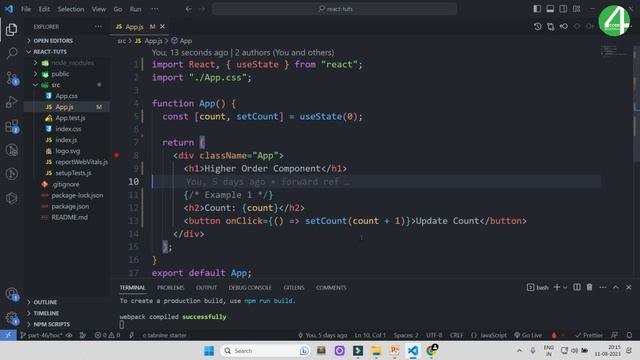Click the Ln 10, Col 1 cursor position

click(x=370, y=335)
